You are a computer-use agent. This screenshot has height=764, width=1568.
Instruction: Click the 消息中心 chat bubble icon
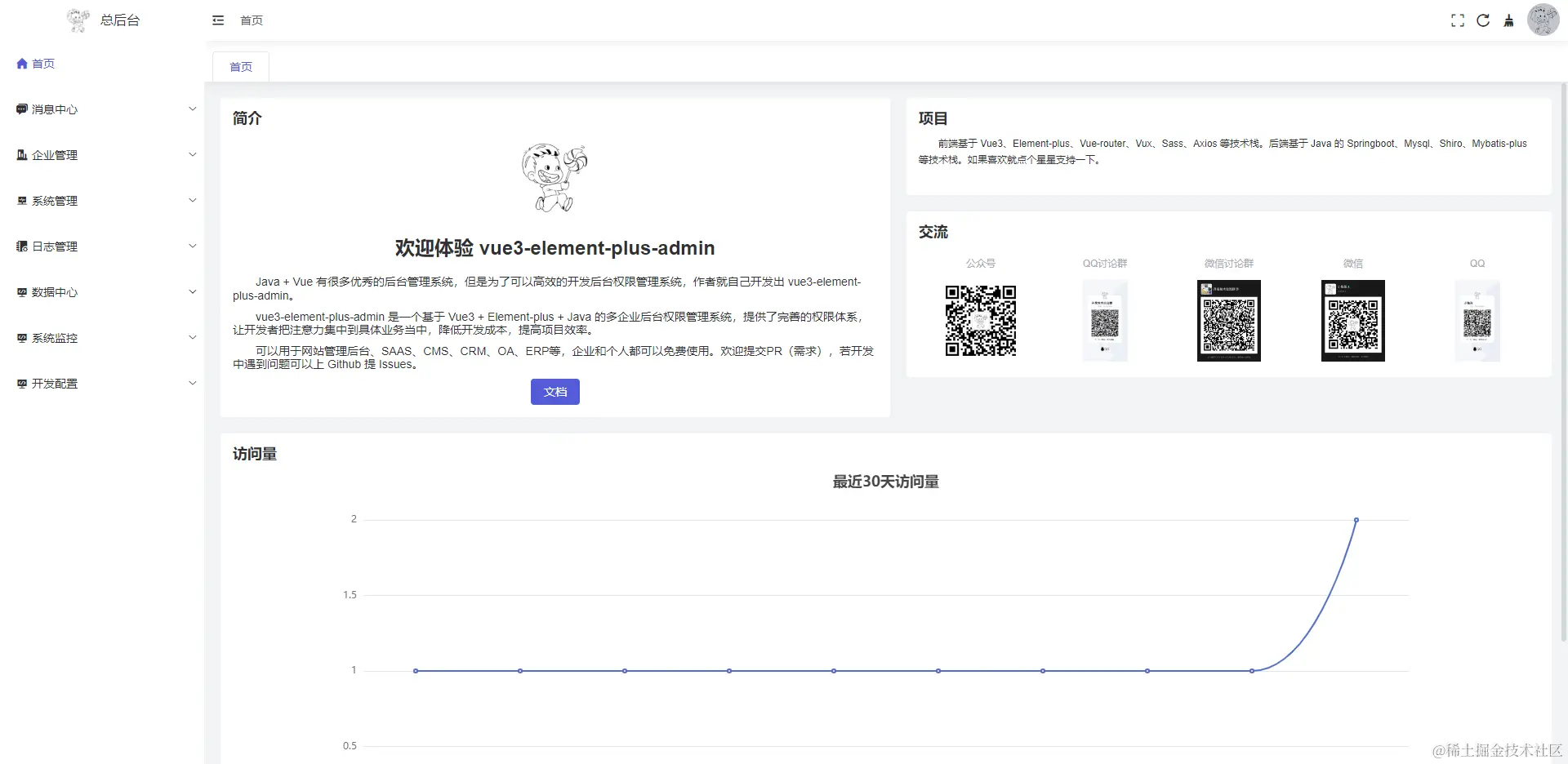point(22,109)
